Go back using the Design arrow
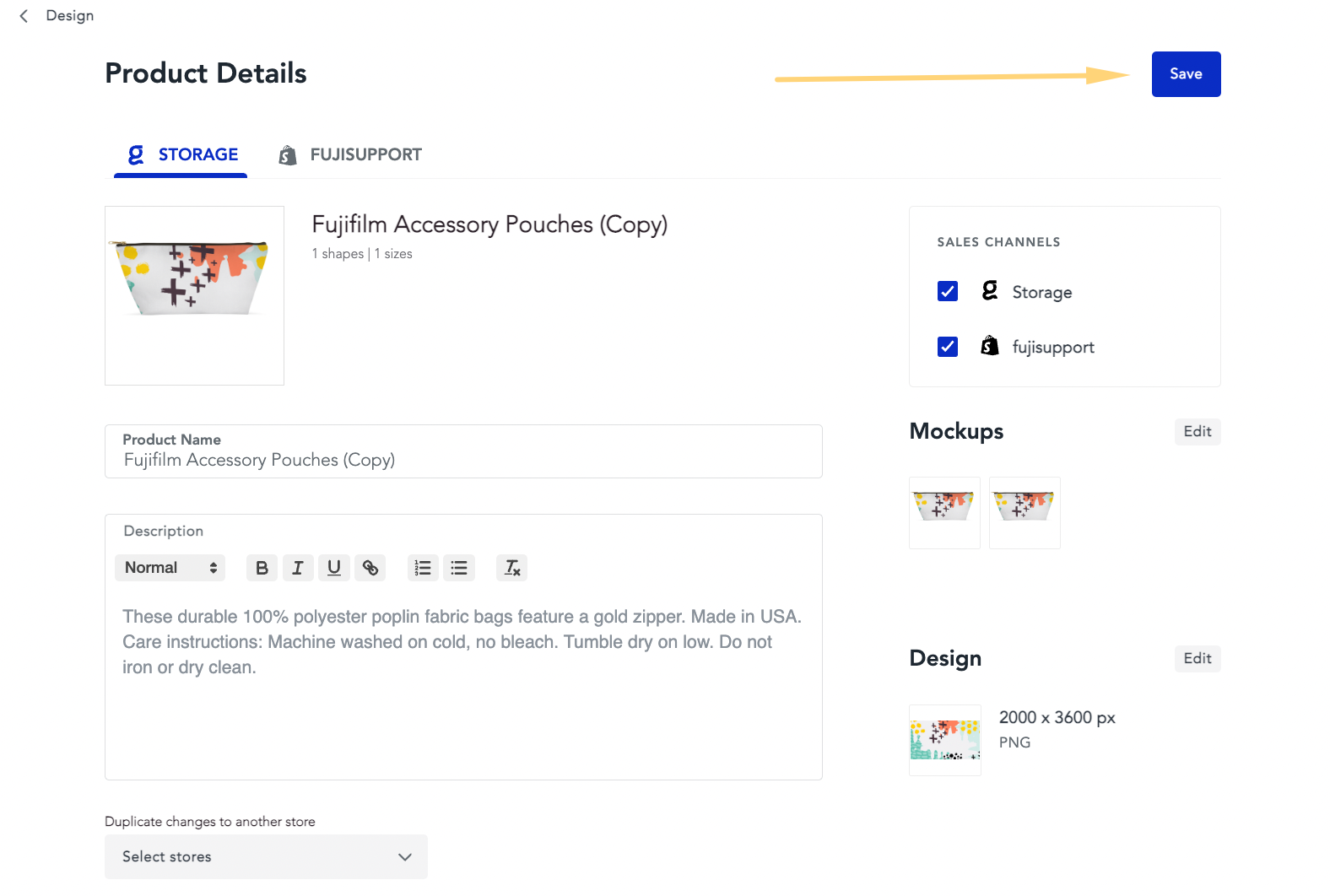Screen dimensions: 1330x896 click(24, 16)
